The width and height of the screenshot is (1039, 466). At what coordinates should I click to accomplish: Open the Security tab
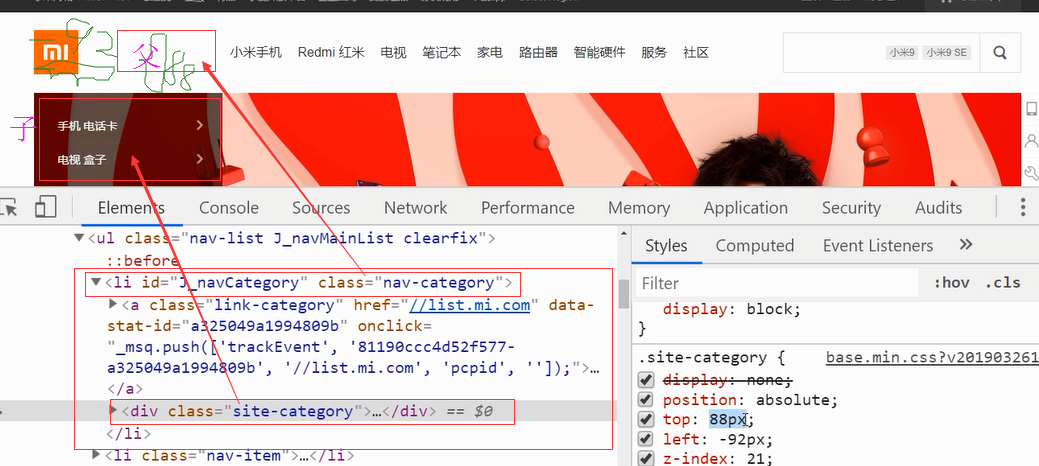coord(851,207)
